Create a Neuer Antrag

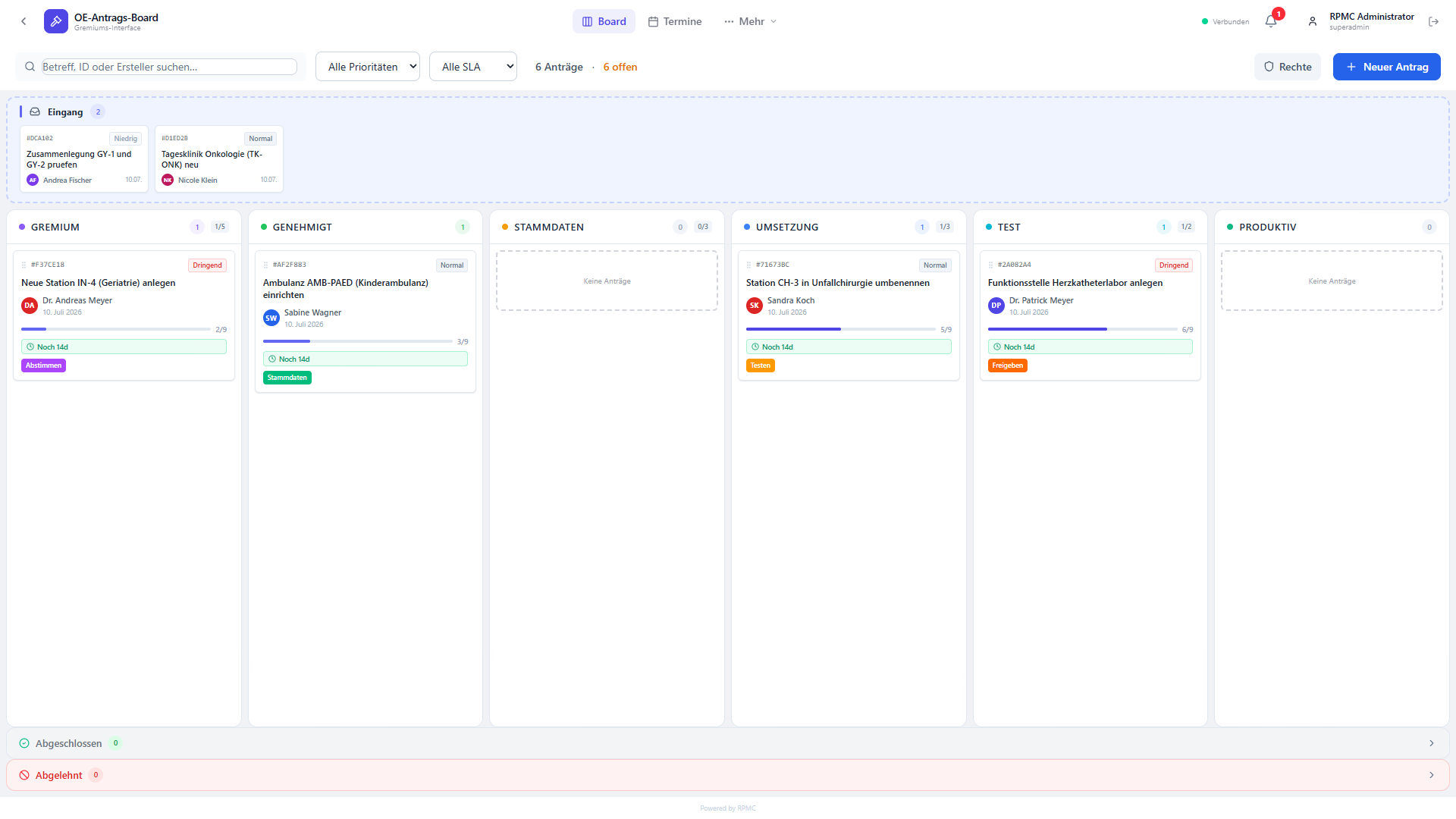tap(1387, 67)
